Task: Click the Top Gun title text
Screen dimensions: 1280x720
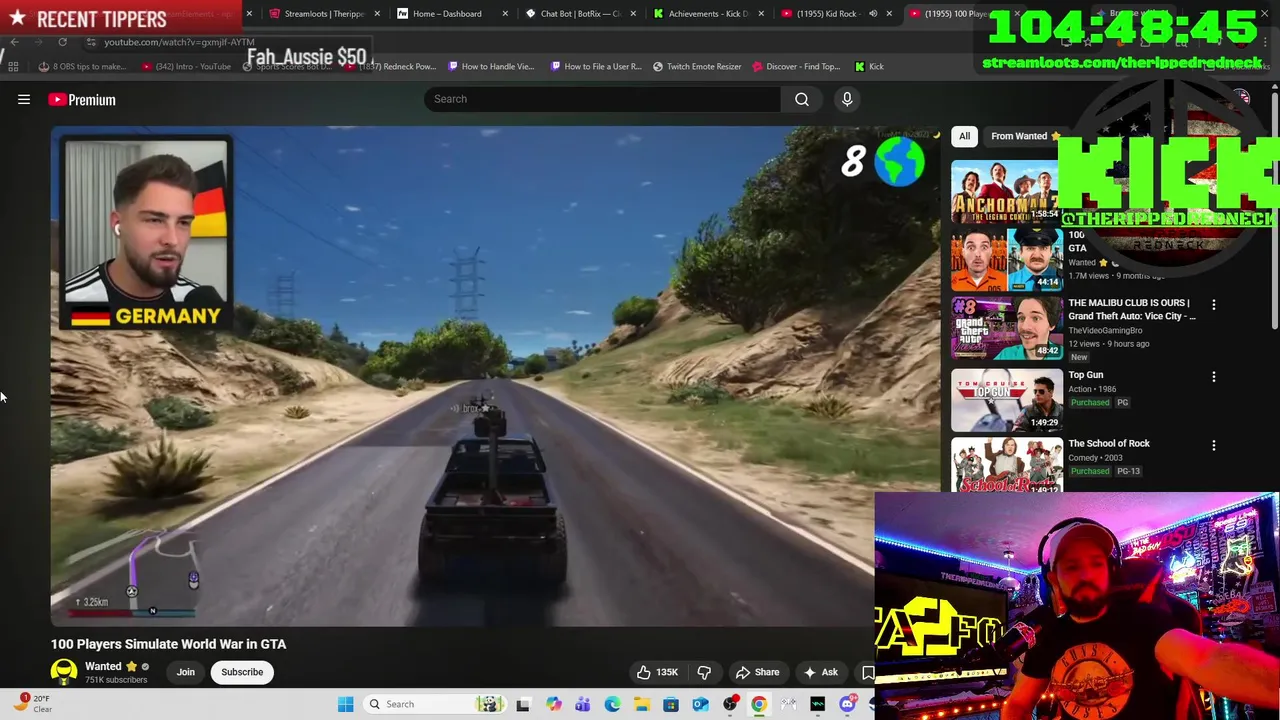Action: pos(1085,375)
